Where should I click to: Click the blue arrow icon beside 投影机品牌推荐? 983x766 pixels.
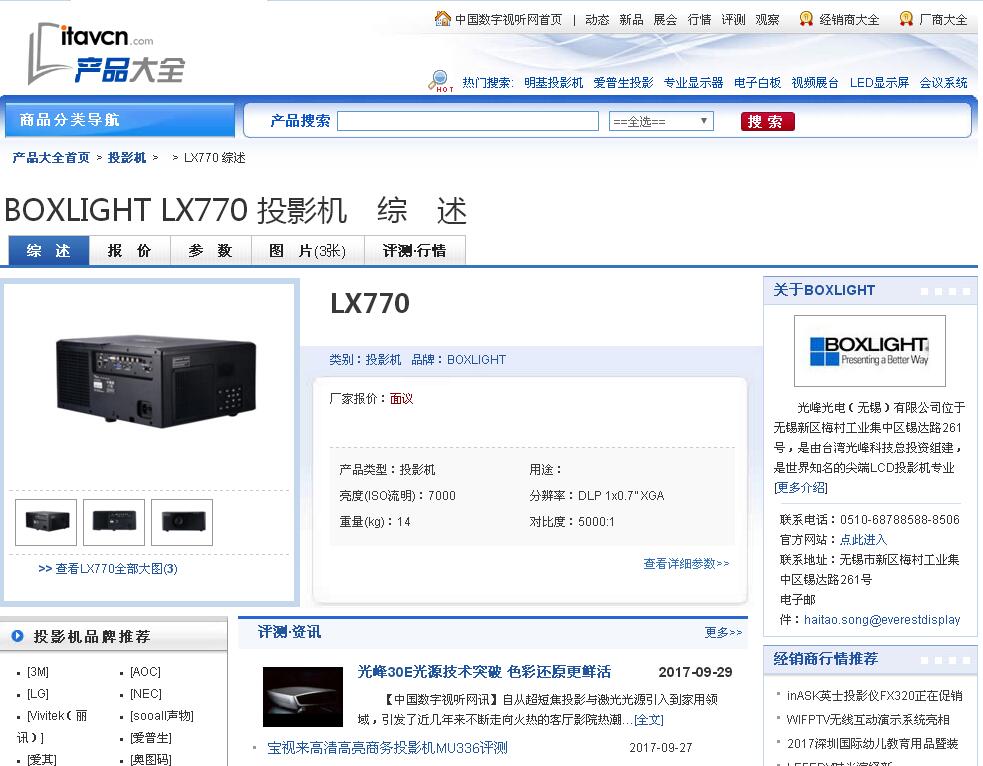coord(18,636)
